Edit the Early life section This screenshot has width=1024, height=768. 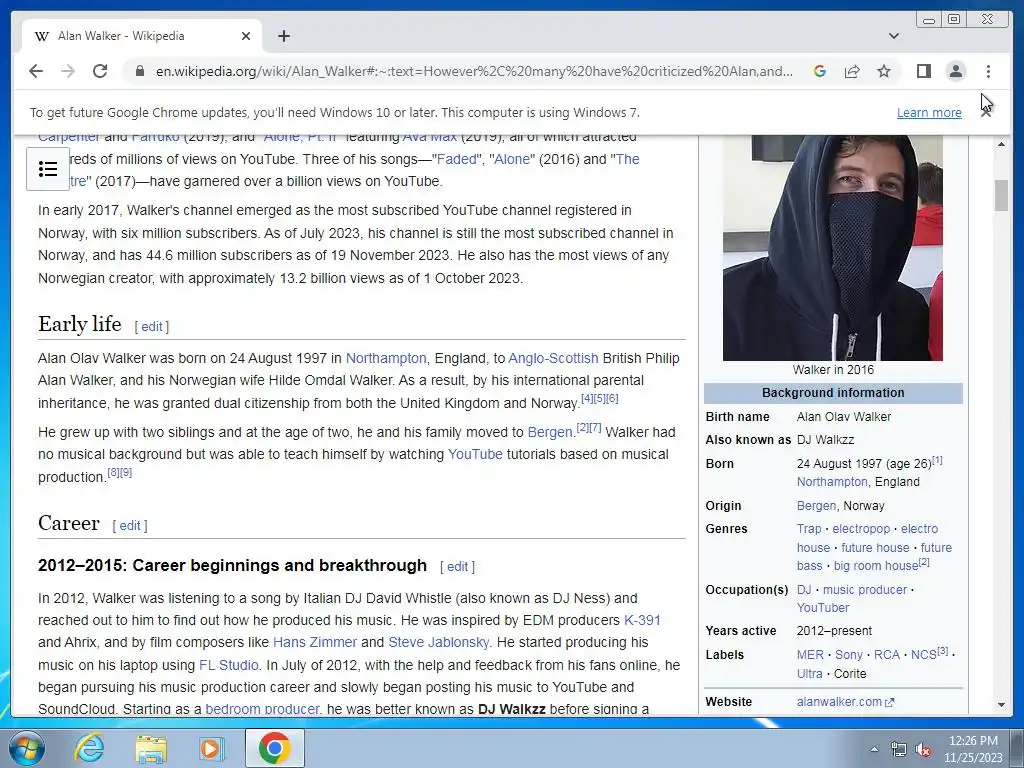click(152, 327)
